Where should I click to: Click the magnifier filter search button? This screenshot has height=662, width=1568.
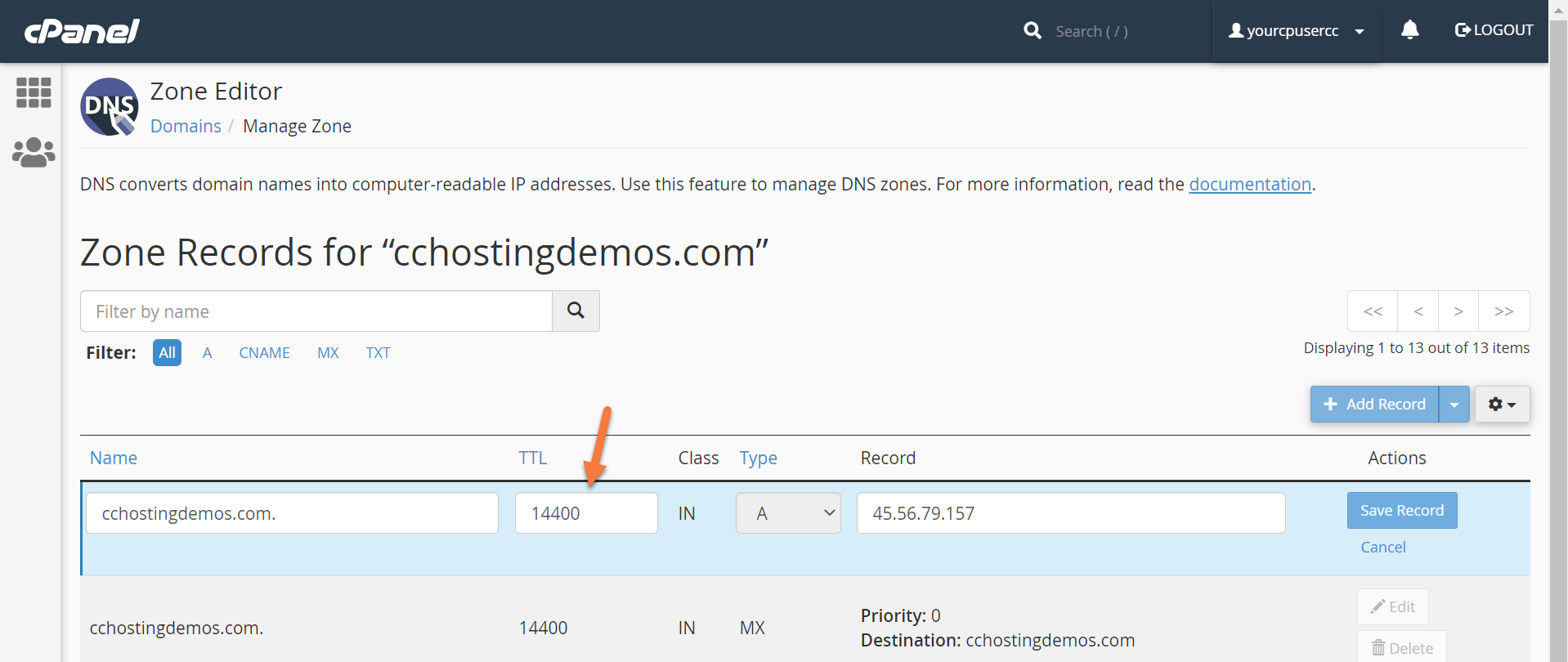pos(576,311)
